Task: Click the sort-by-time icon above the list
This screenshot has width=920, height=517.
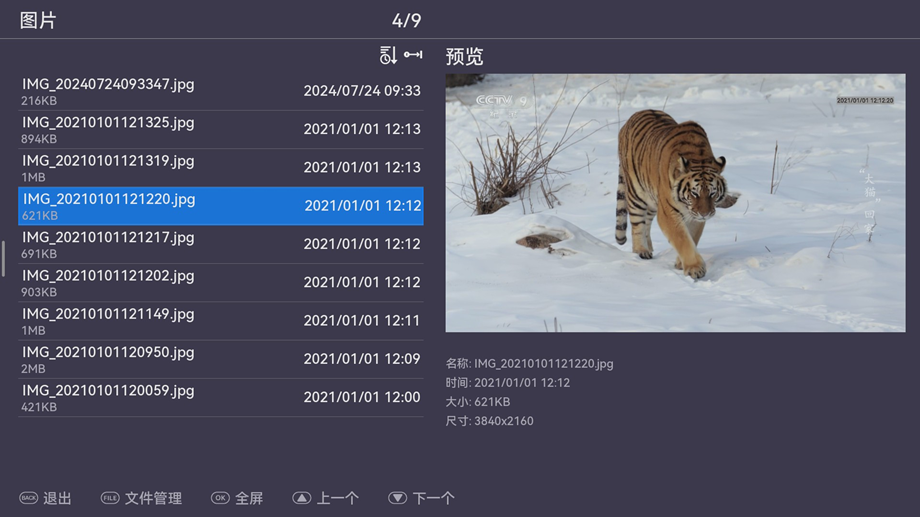Action: [388, 56]
